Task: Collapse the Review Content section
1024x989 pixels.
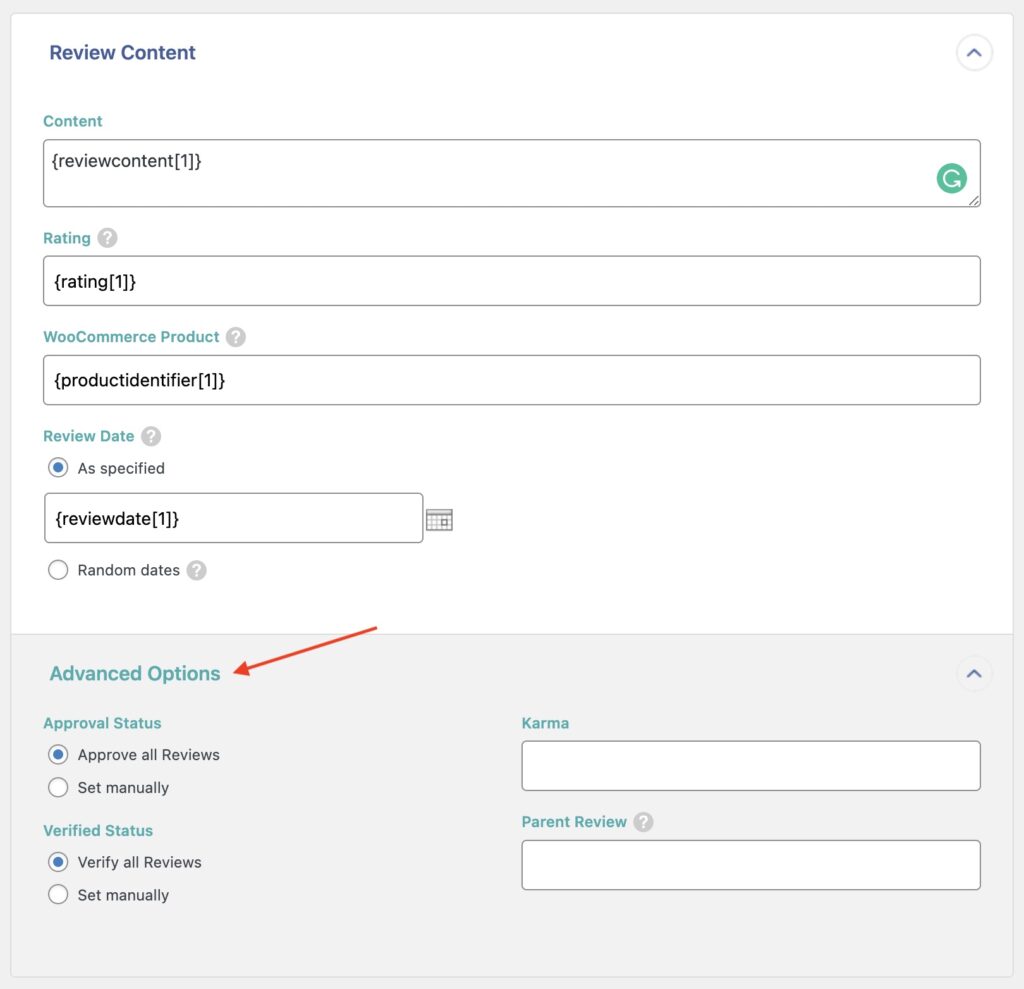Action: click(x=974, y=53)
